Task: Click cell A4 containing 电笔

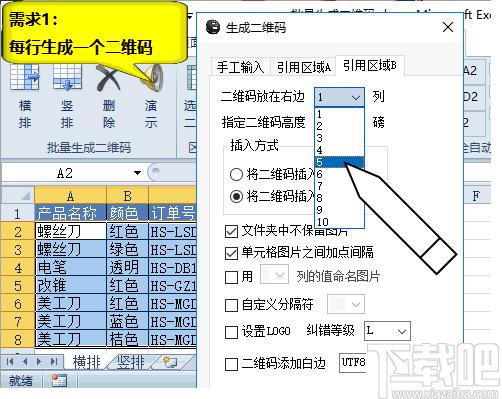Action: [70, 267]
